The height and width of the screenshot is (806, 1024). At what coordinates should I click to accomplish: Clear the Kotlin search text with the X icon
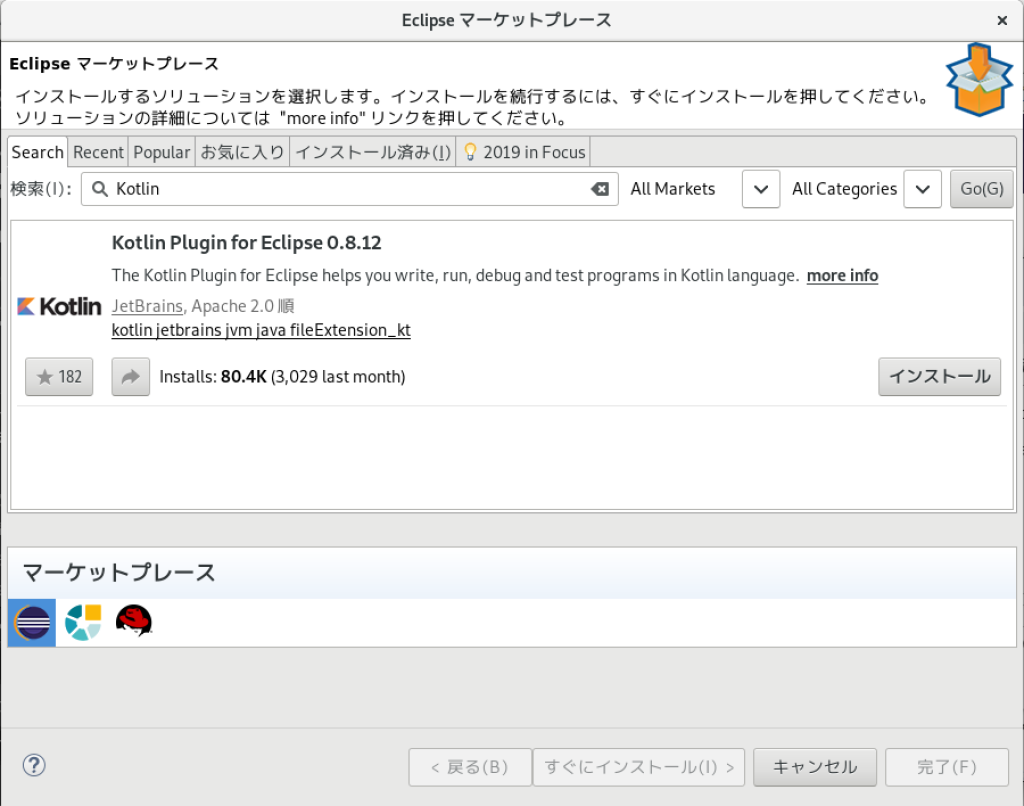[x=600, y=189]
